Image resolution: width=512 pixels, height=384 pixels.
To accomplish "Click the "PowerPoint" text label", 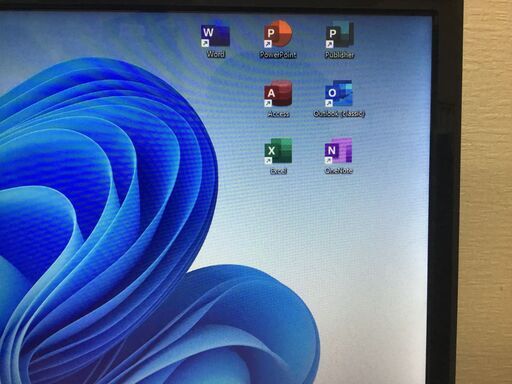I will point(278,55).
